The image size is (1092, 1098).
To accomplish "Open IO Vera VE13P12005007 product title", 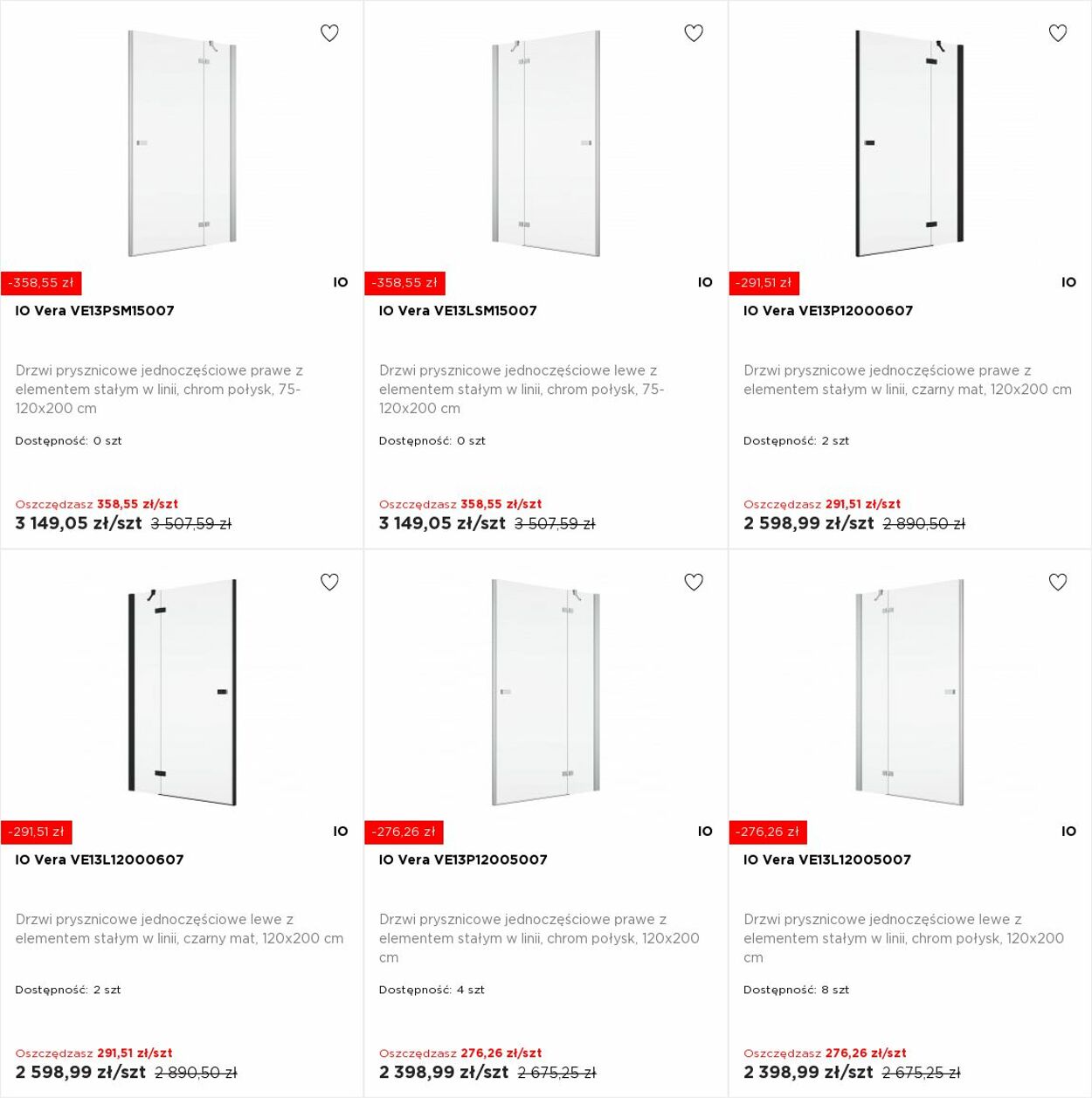I will [463, 860].
